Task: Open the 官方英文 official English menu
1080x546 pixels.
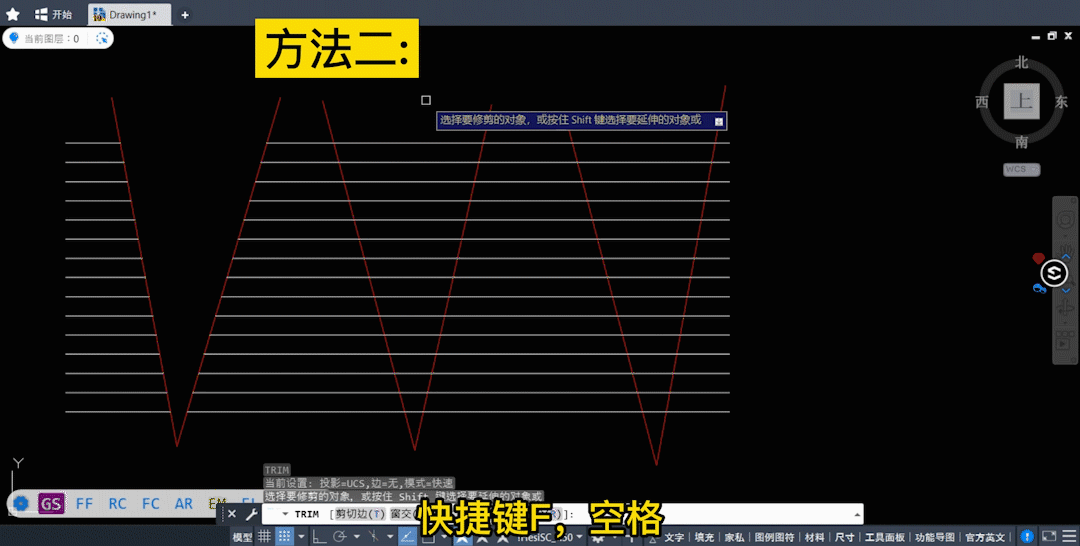Action: coord(985,537)
